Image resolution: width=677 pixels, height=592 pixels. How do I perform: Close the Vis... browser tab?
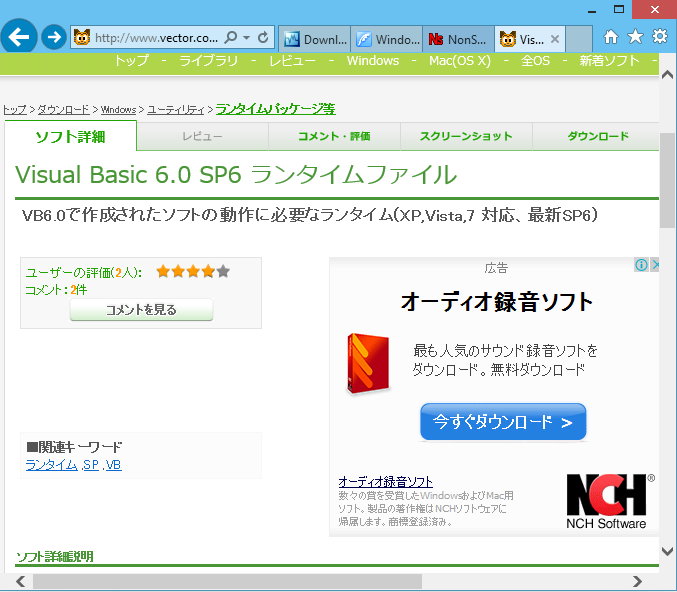(555, 39)
